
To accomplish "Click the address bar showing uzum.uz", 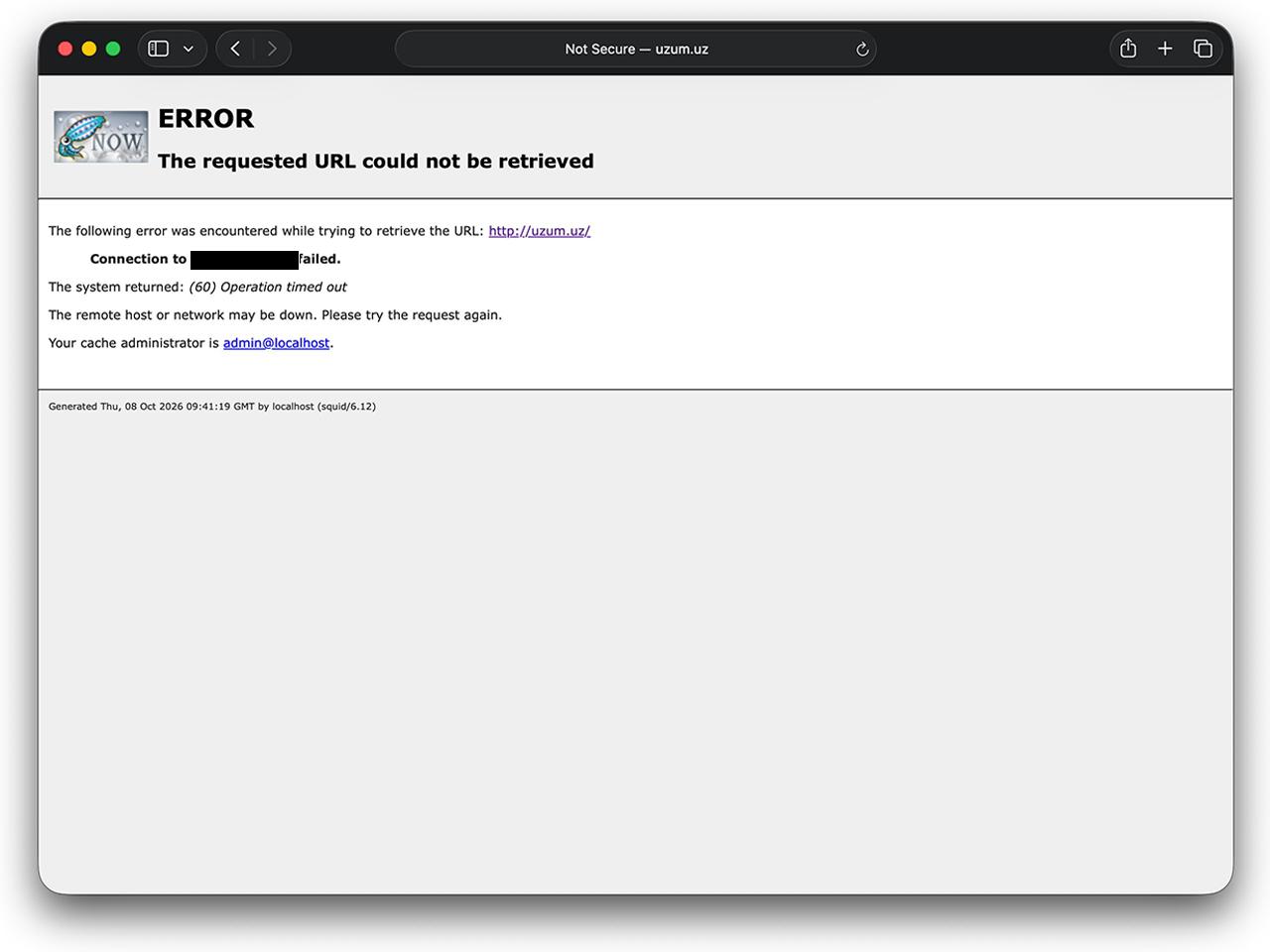I will [x=636, y=49].
